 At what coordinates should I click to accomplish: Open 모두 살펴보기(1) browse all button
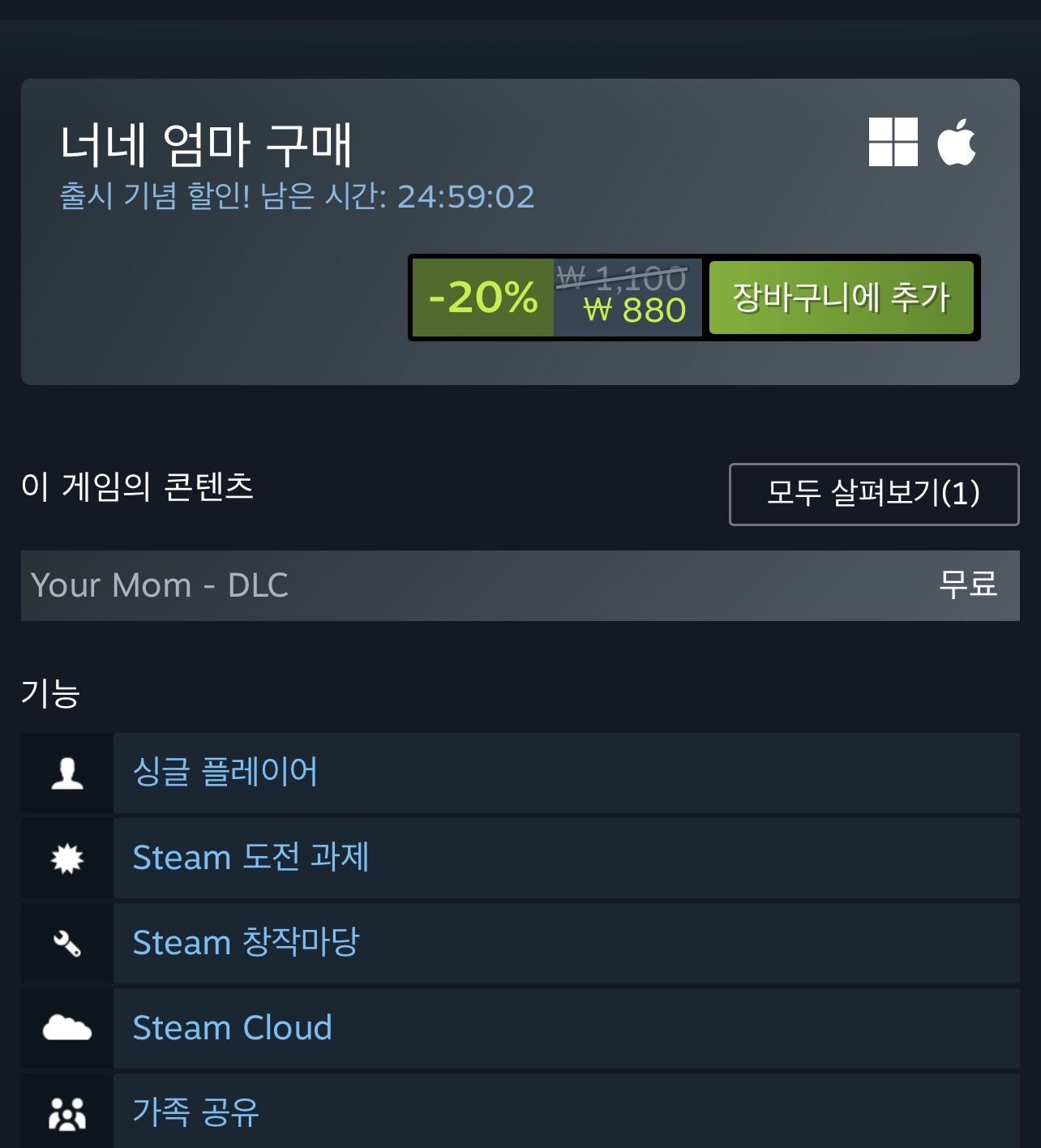[x=874, y=494]
